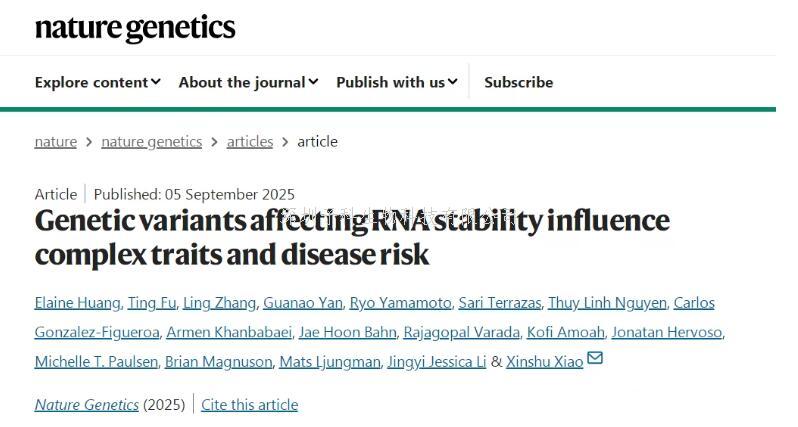Open author Michelle T. Paulsen
Viewport: 798px width, 427px height.
[95, 361]
